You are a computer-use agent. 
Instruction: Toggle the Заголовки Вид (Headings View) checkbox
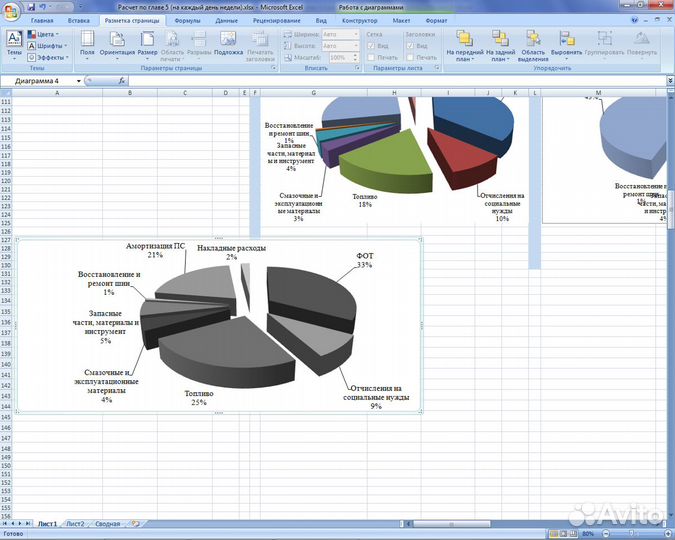410,46
